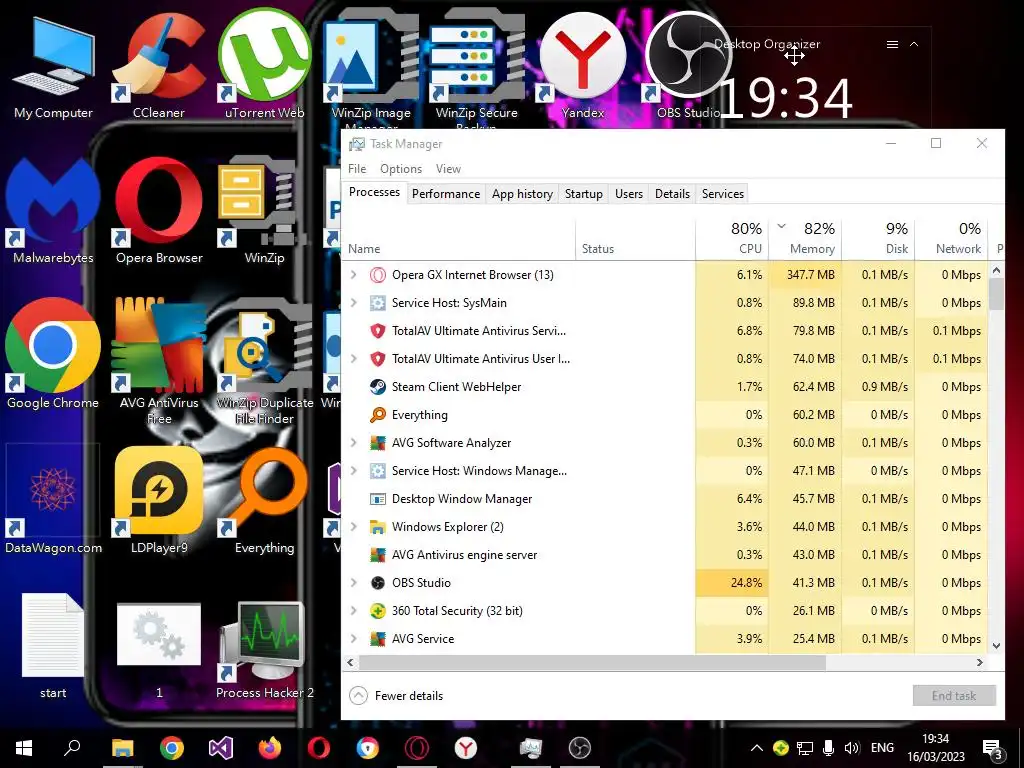1024x768 pixels.
Task: Open WinZip Secure Backup desktop icon
Action: [476, 65]
